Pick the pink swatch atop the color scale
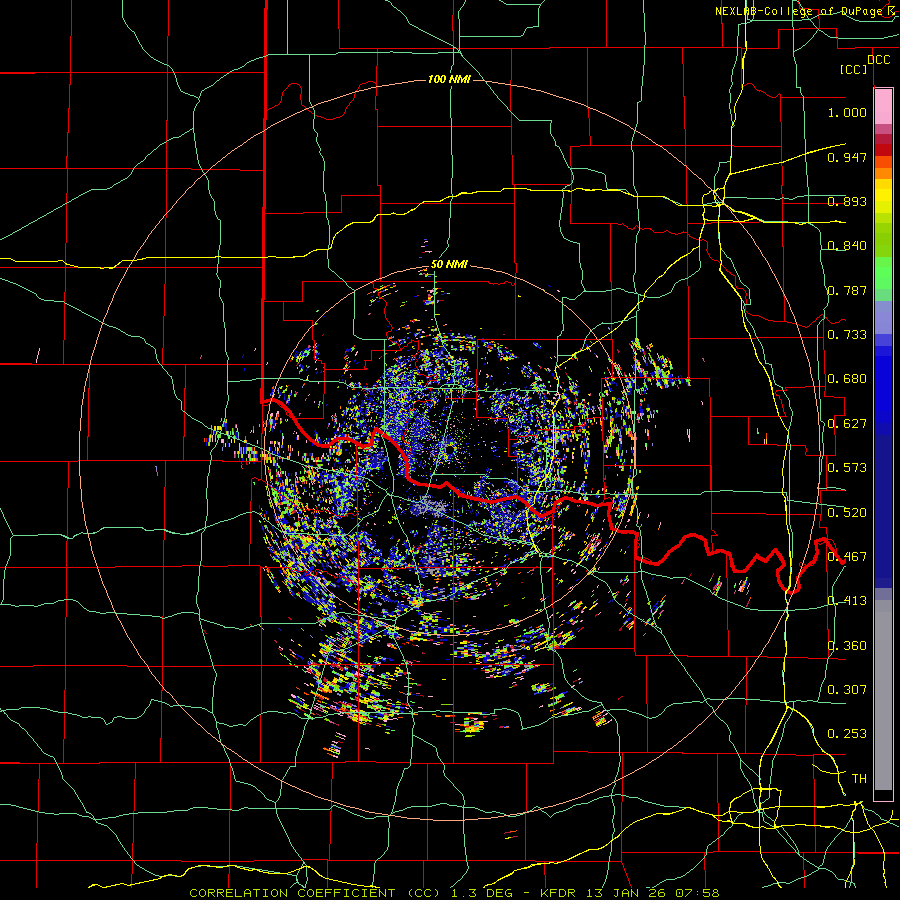Viewport: 900px width, 900px height. [883, 106]
